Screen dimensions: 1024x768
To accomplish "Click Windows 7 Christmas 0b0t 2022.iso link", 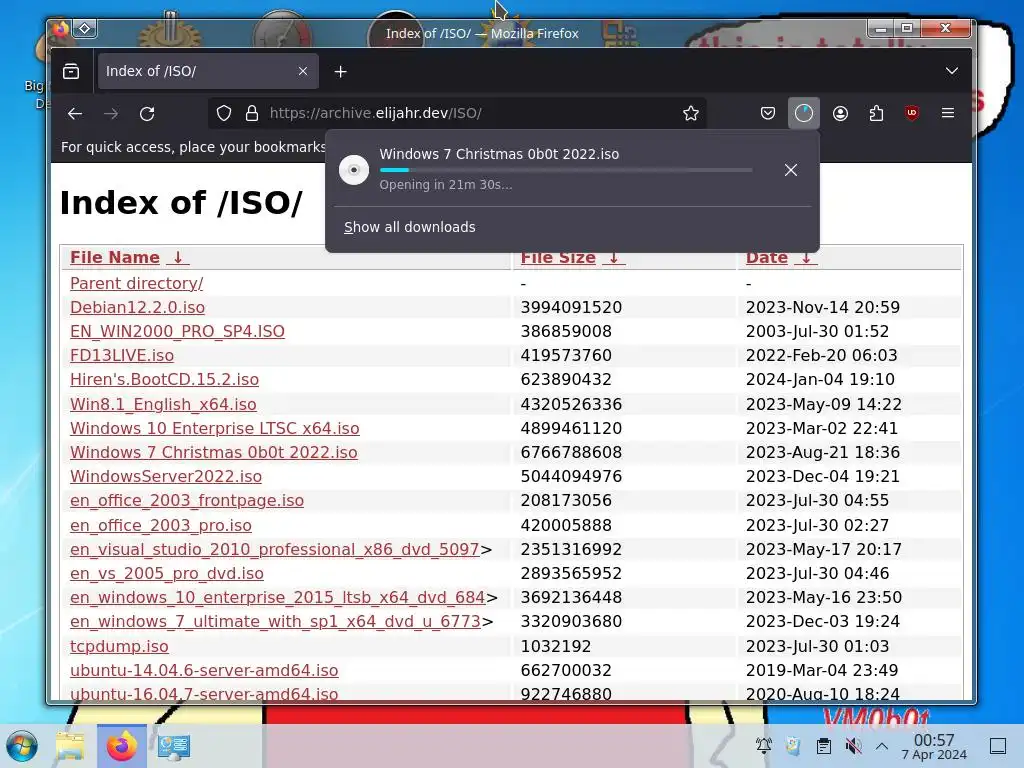I will pos(214,453).
